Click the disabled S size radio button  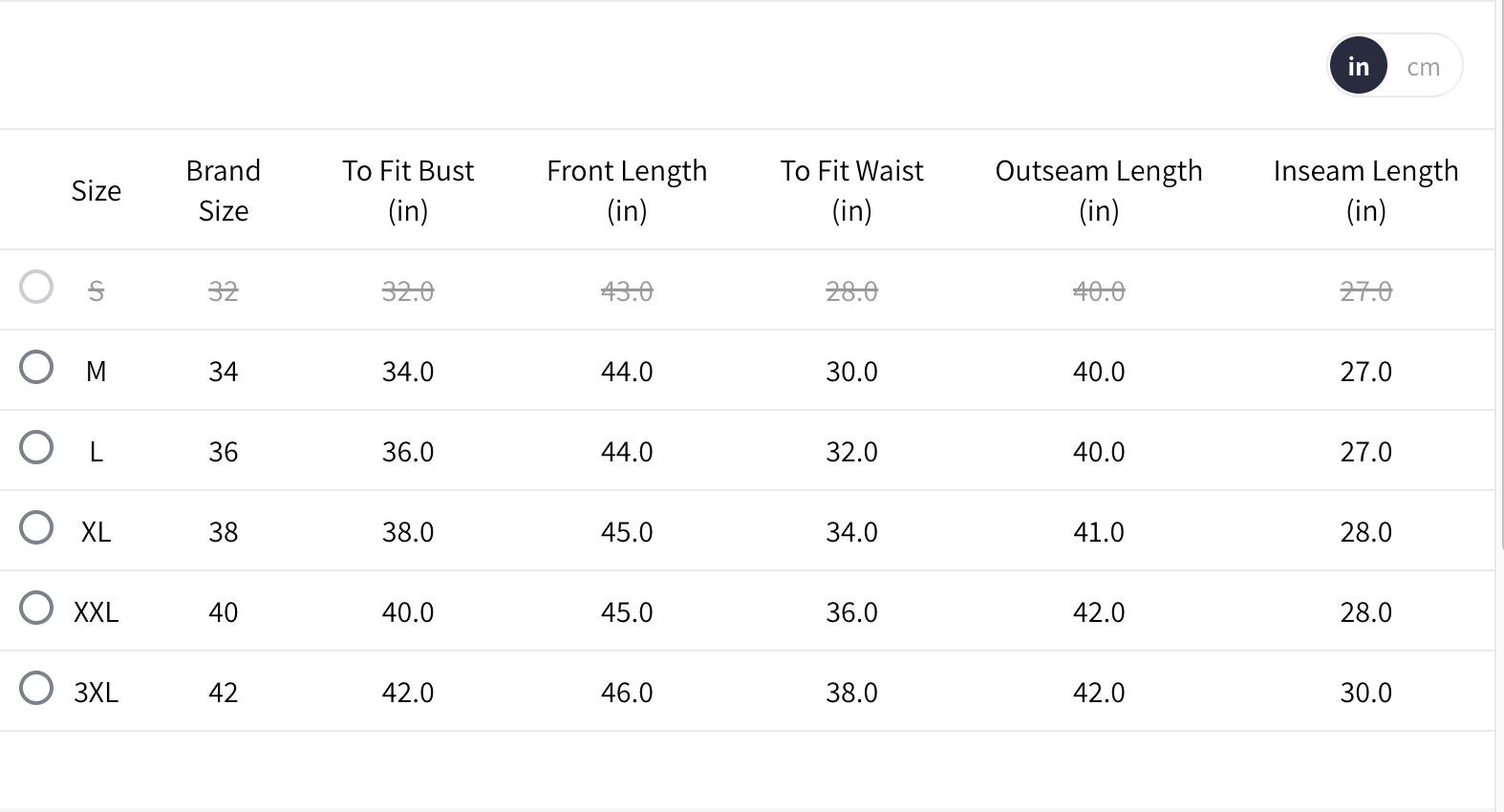coord(36,287)
